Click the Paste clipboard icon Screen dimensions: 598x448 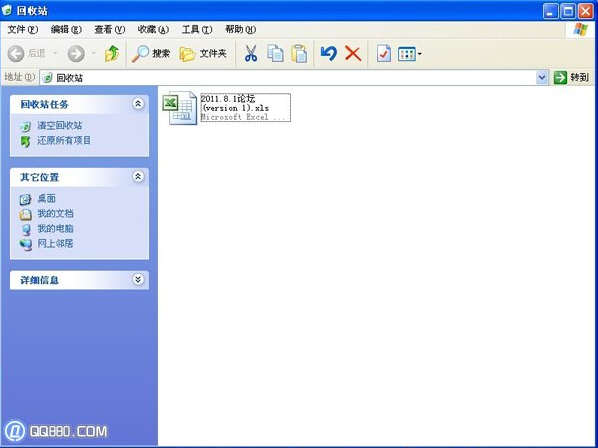pos(299,53)
